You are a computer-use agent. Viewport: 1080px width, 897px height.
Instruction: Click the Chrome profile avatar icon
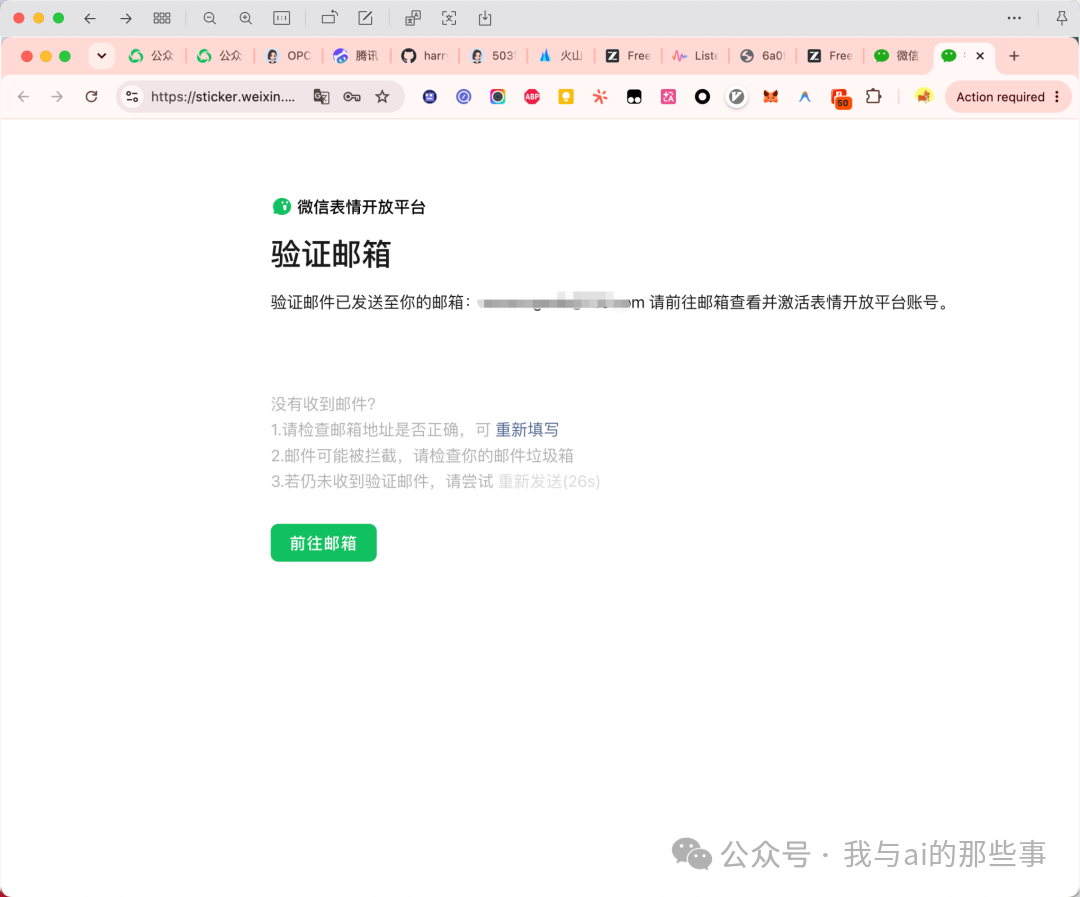(x=924, y=96)
